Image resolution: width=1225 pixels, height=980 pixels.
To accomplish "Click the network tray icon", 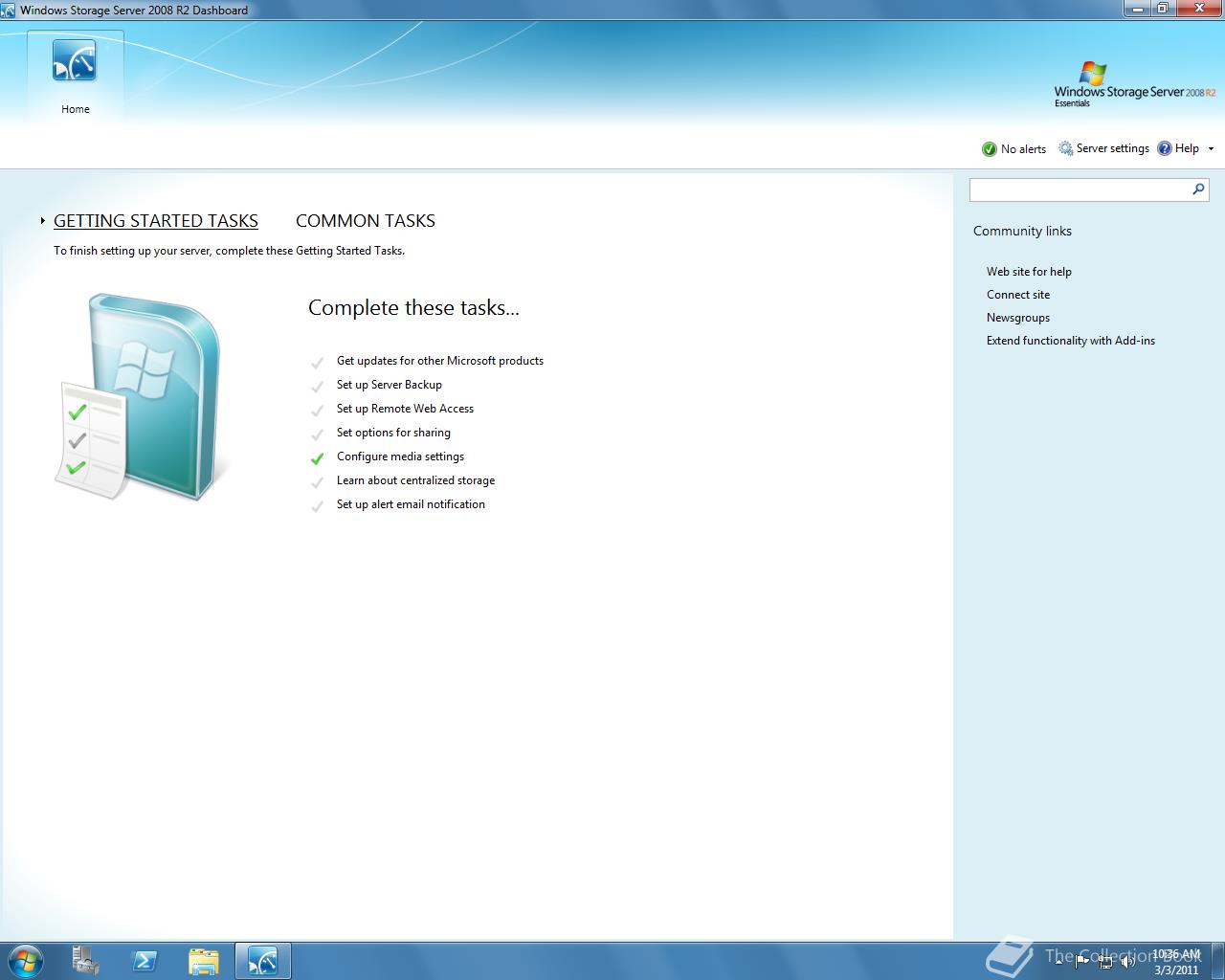I will tap(1105, 961).
